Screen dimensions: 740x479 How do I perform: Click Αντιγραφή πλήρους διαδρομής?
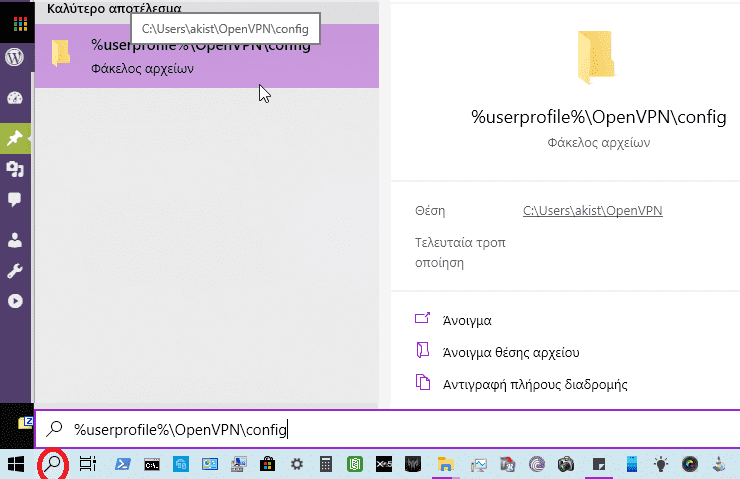tap(535, 385)
